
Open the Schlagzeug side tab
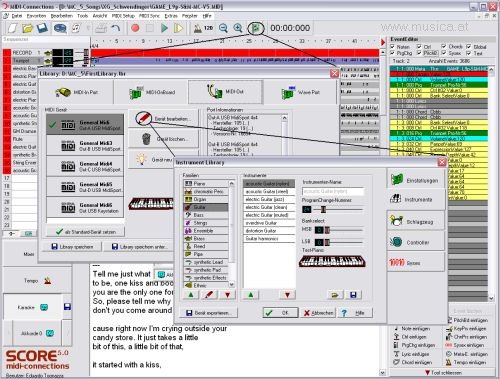coord(416,221)
